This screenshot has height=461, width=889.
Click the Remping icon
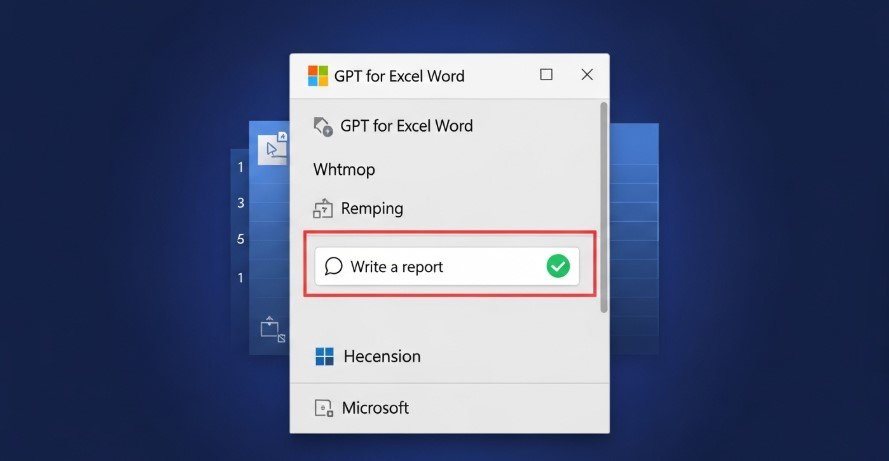pyautogui.click(x=323, y=209)
